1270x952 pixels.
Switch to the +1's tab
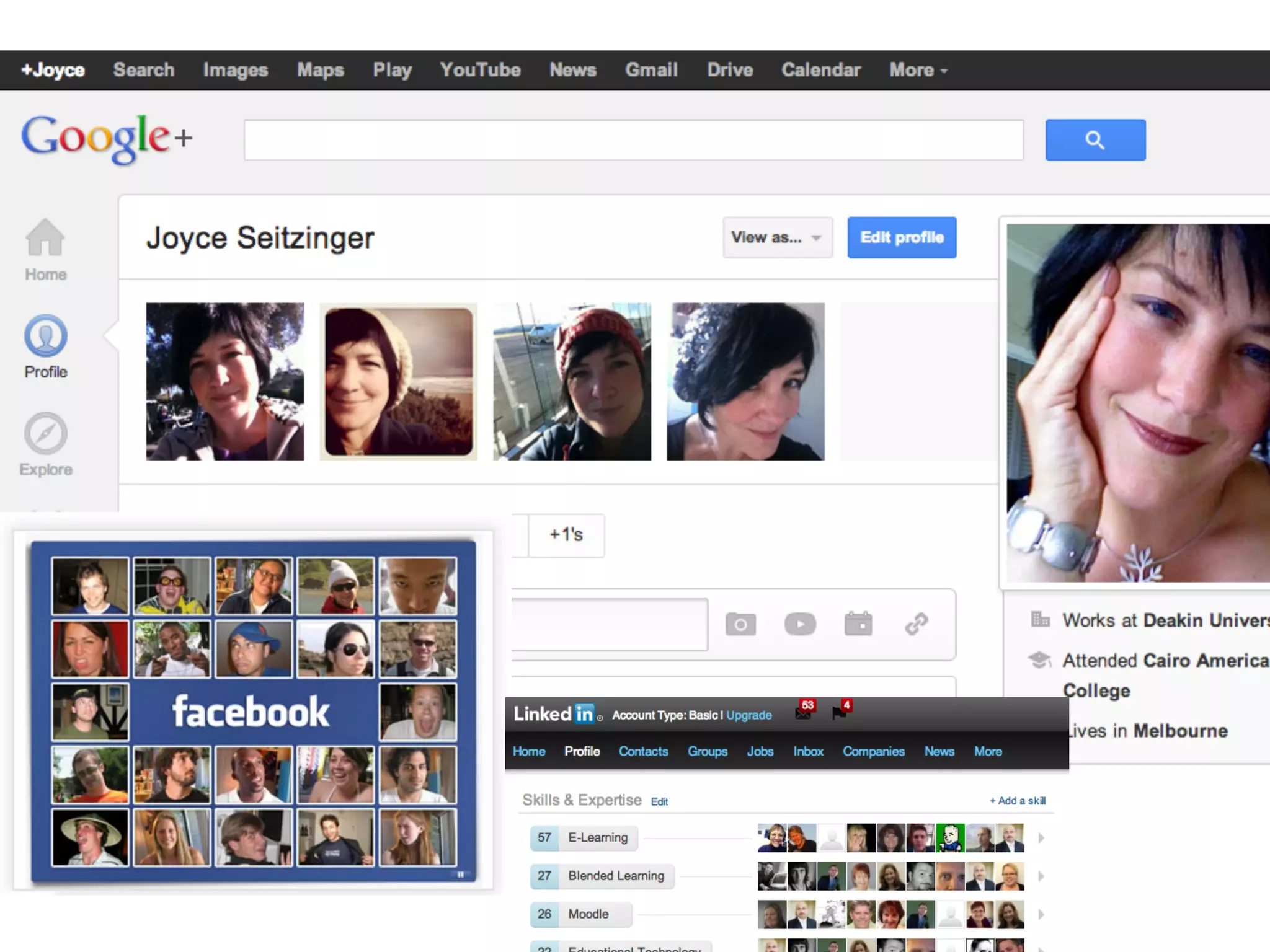[x=566, y=535]
